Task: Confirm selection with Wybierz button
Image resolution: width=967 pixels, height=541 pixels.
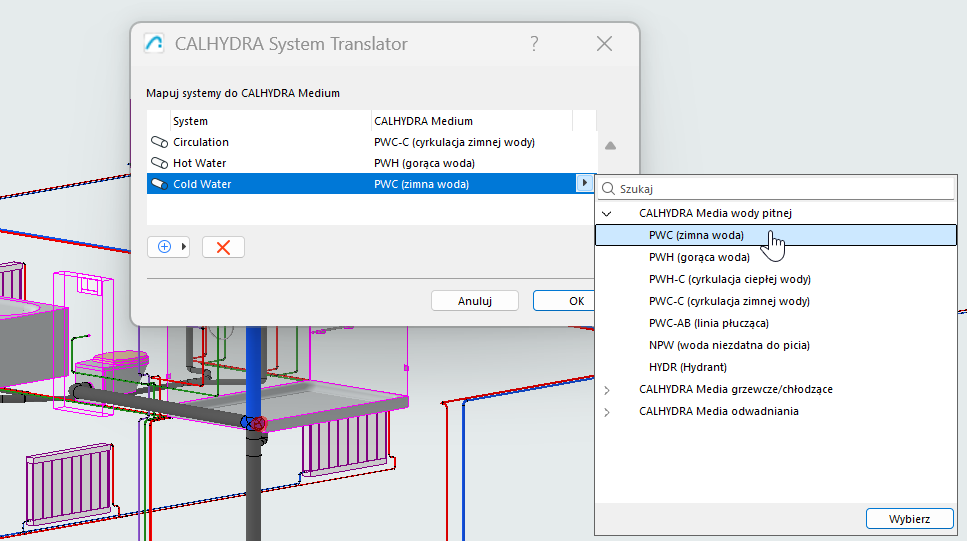Action: click(909, 519)
